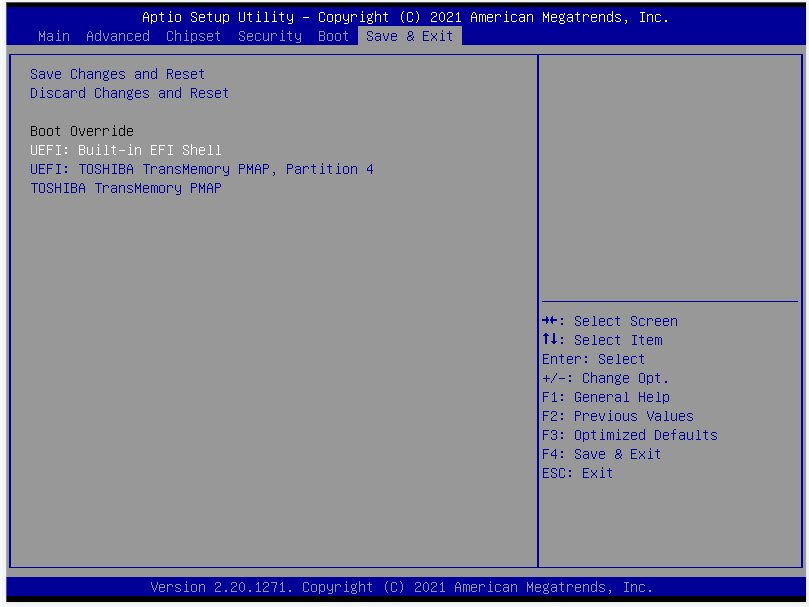Screen dimensions: 809x607
Task: Open the Advanced tab
Action: (x=117, y=36)
